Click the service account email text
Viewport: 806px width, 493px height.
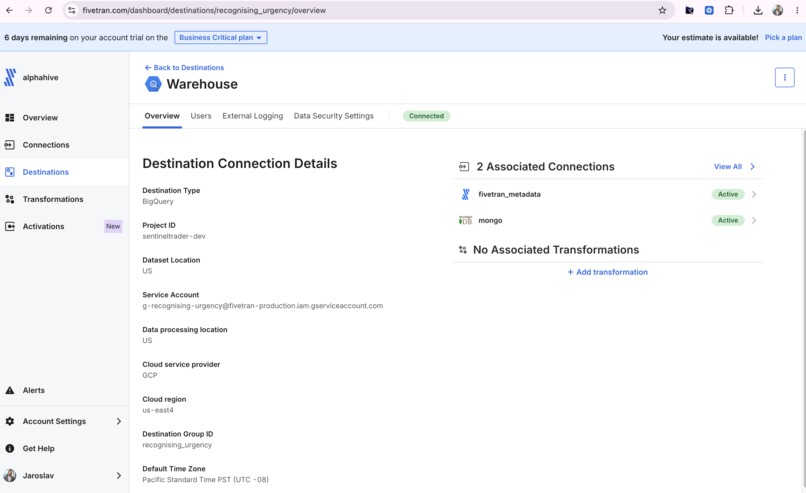(263, 306)
